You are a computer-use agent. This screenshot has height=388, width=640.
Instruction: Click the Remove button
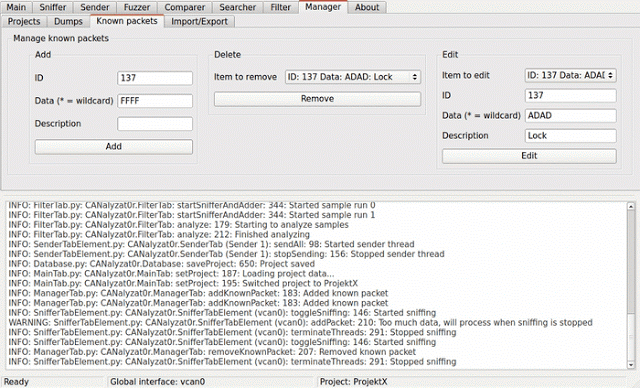317,99
